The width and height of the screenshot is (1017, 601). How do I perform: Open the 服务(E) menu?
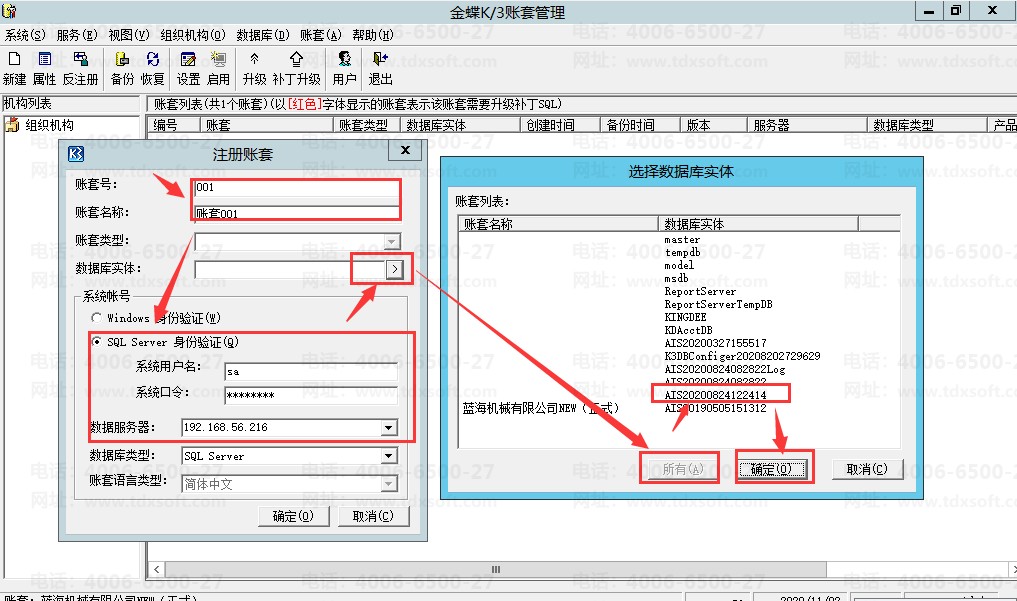tap(77, 35)
